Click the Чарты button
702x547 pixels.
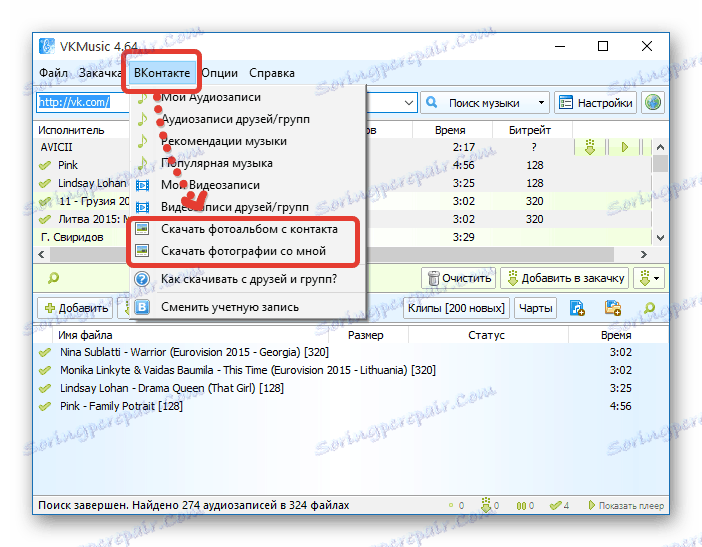[535, 308]
